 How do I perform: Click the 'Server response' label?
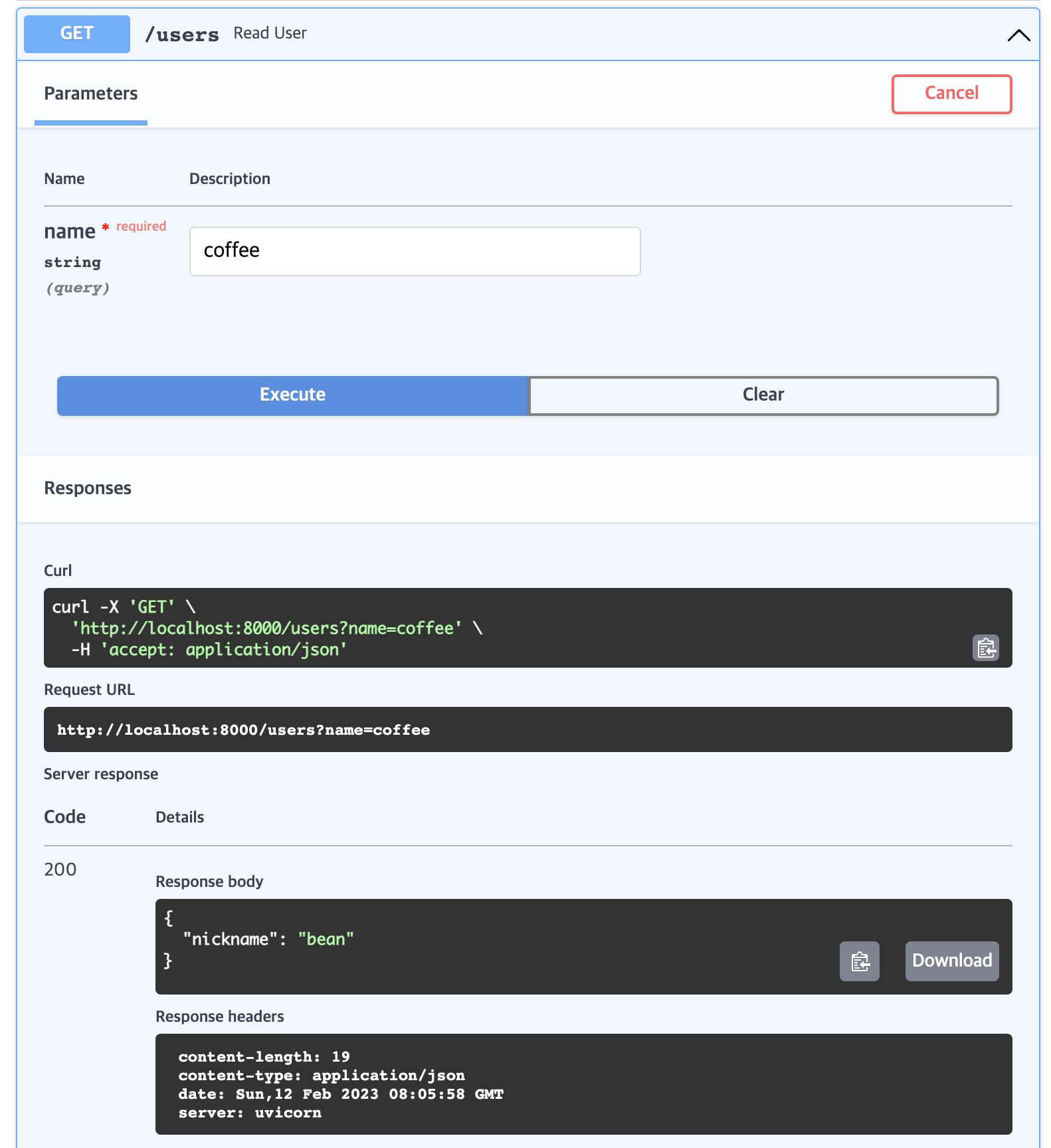tap(101, 774)
